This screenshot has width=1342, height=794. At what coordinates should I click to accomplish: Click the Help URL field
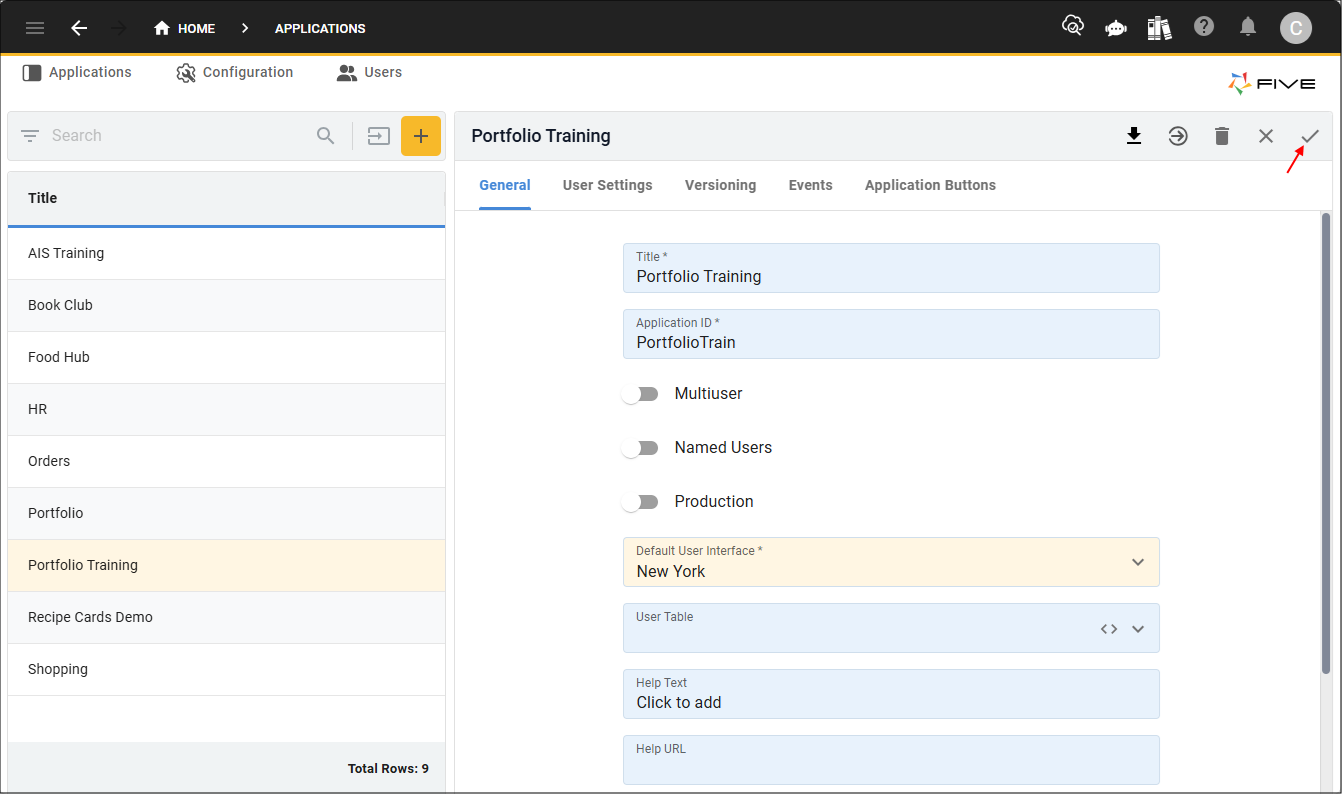coord(891,760)
